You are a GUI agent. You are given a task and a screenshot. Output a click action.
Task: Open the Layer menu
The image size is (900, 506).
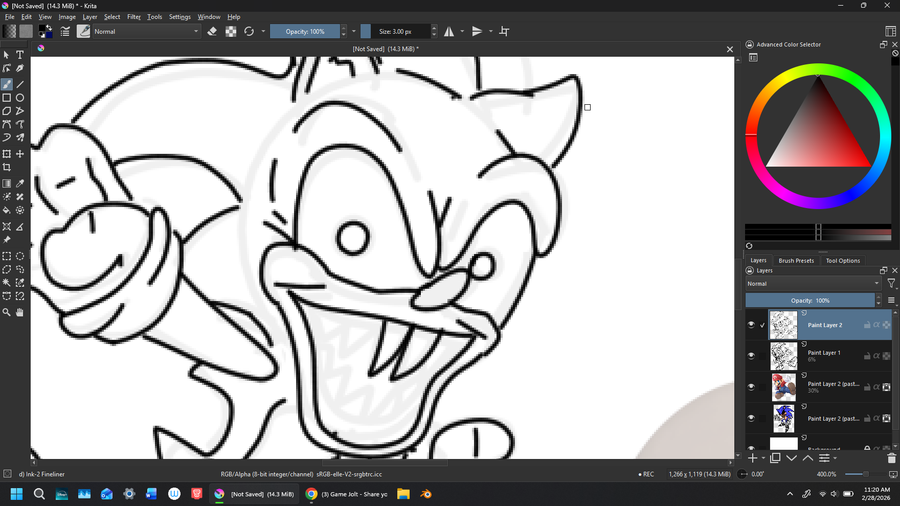tap(90, 17)
